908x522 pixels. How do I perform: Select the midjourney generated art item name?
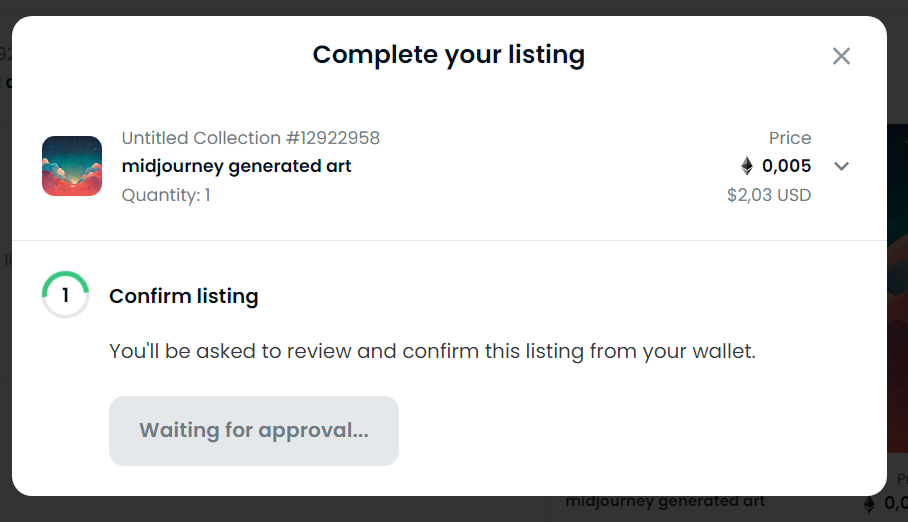click(x=236, y=166)
